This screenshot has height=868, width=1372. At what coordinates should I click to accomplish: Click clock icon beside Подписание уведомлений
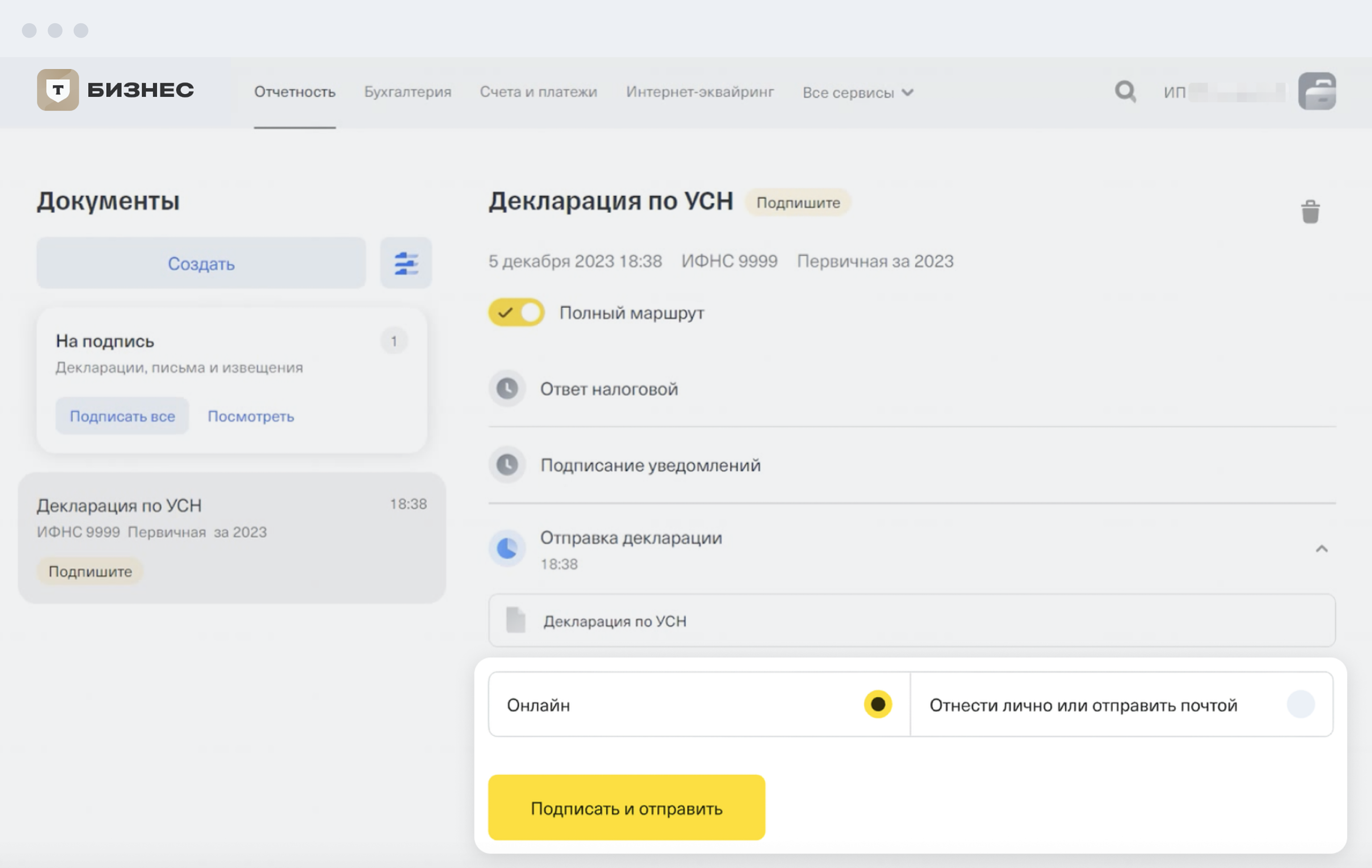(506, 465)
